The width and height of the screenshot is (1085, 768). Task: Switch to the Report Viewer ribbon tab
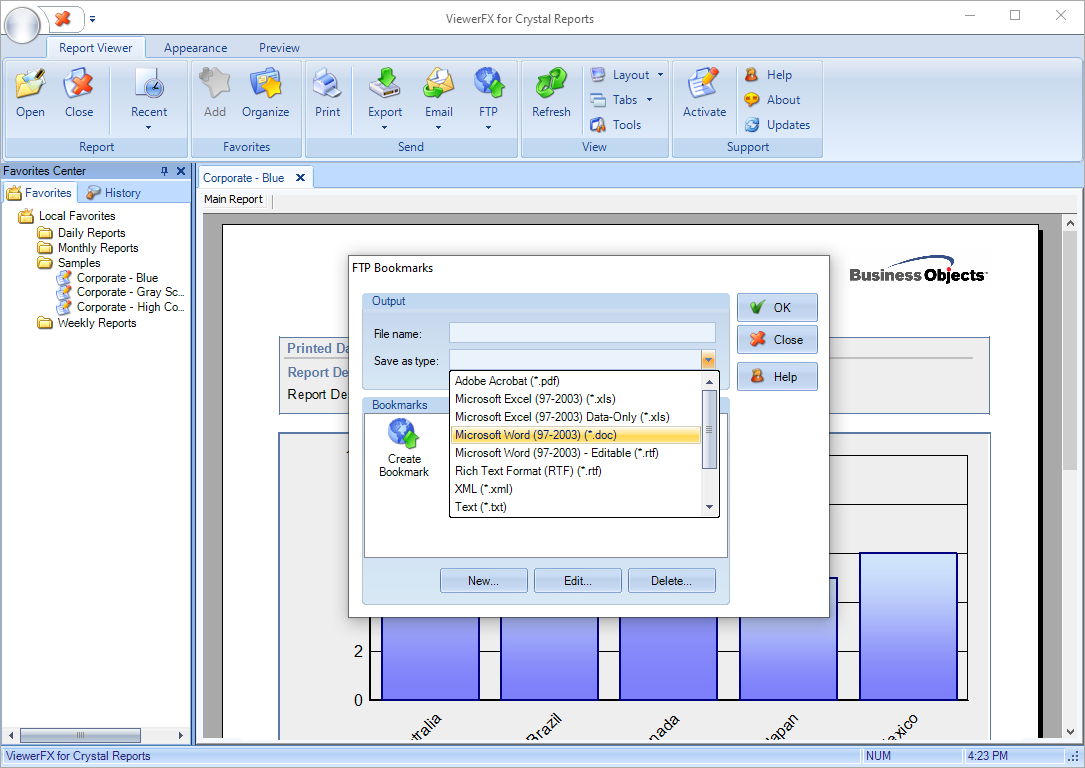[x=95, y=48]
